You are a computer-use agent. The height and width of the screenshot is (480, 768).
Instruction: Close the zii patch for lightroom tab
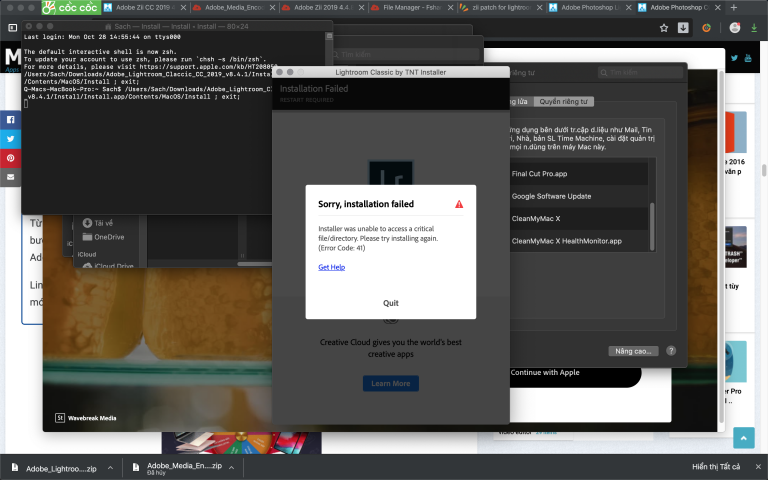[x=539, y=7]
